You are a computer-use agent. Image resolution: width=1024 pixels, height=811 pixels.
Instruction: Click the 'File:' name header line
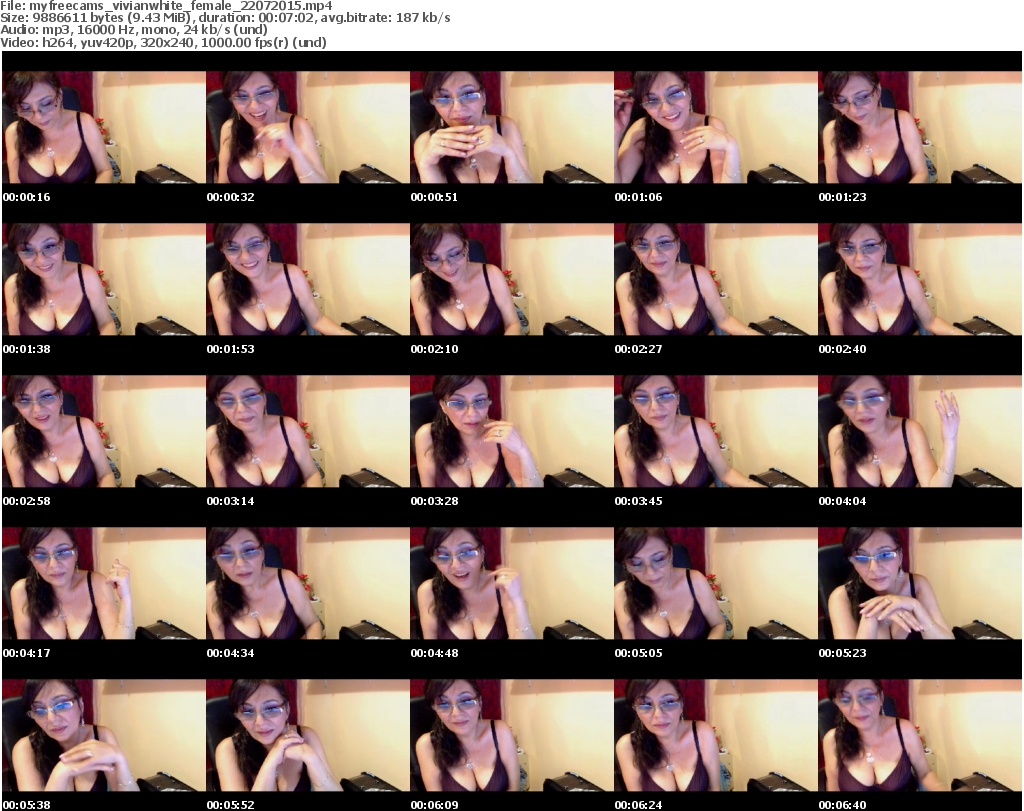[166, 6]
